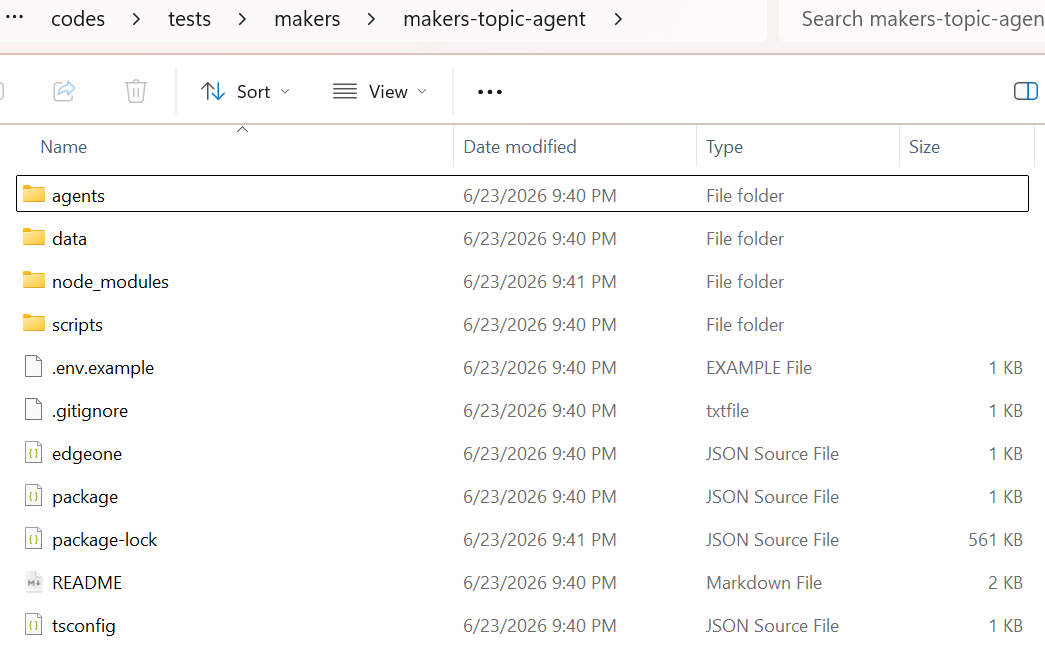Viewport: 1045px width, 667px height.
Task: Click makers-topic-agent breadcrumb
Action: coord(495,19)
